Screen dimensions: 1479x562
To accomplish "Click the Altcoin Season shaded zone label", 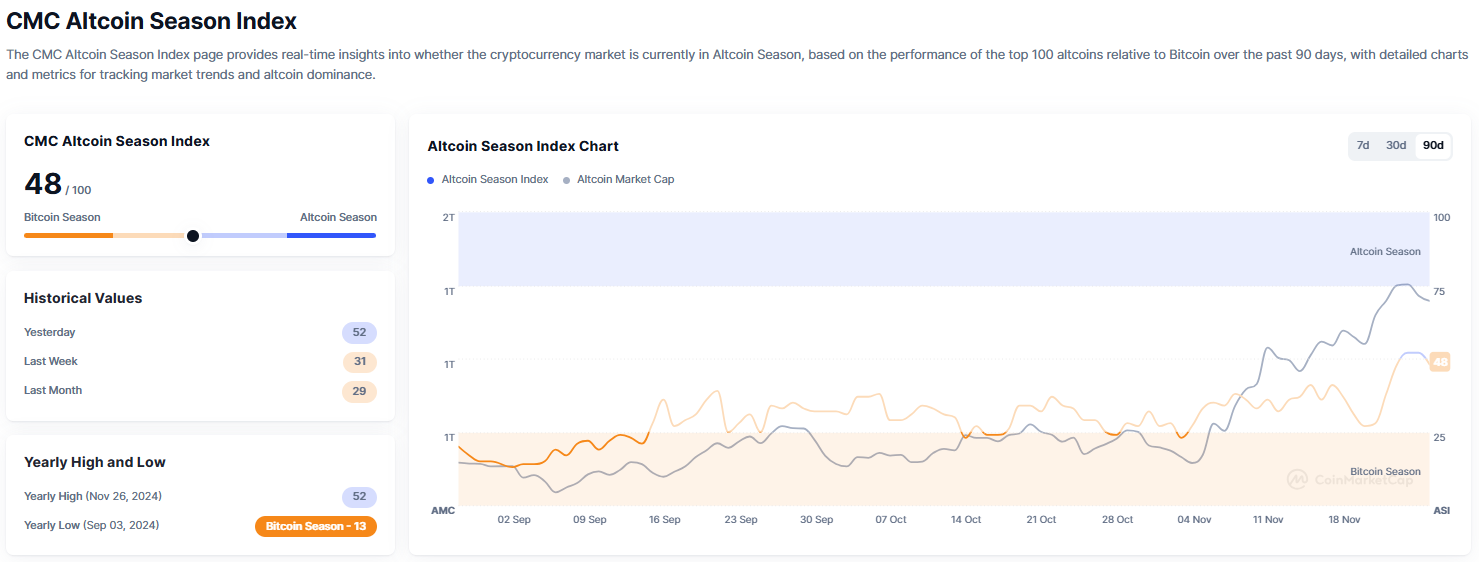I will (1385, 252).
